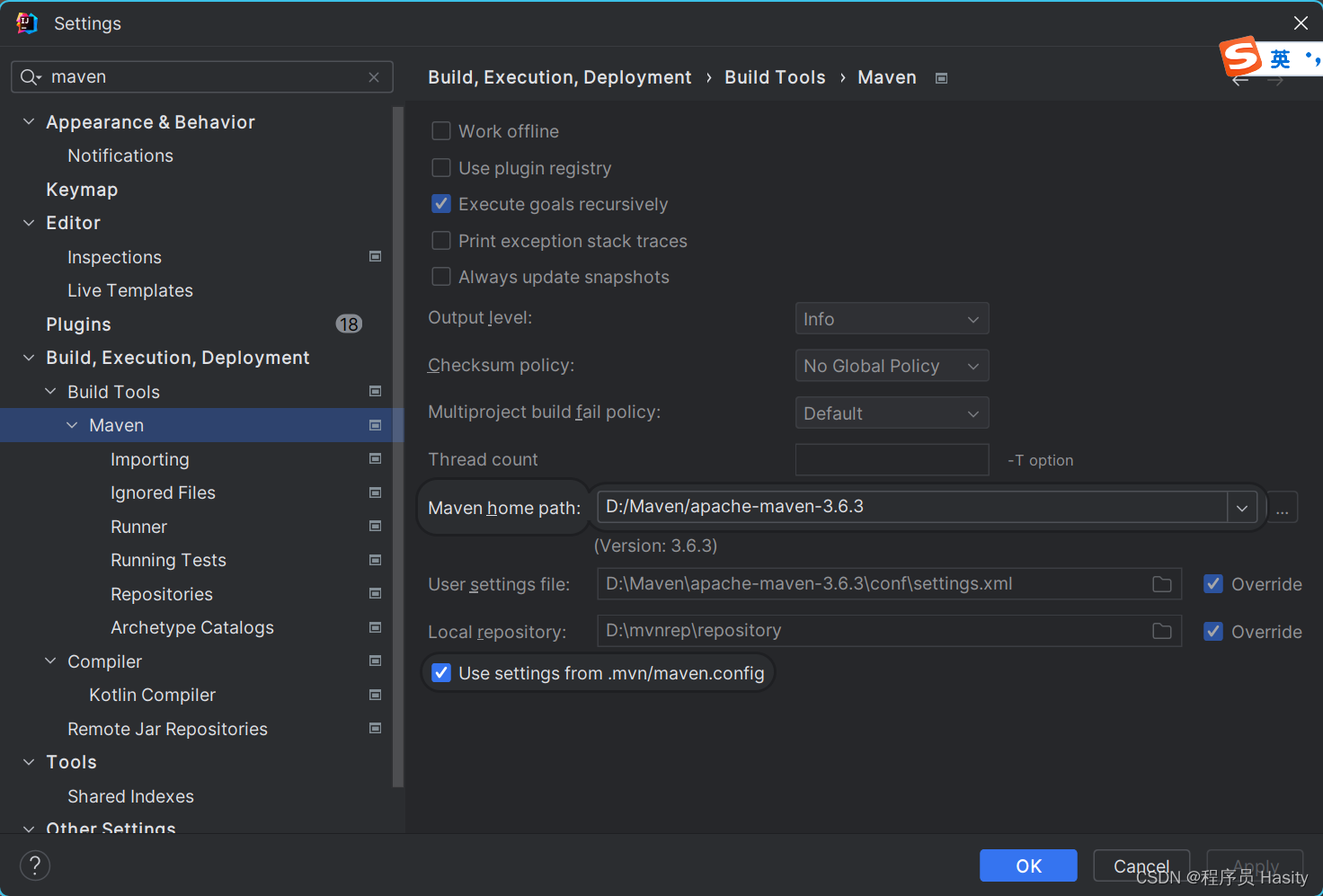Collapse the Build, Execution, Deployment node

[x=29, y=358]
